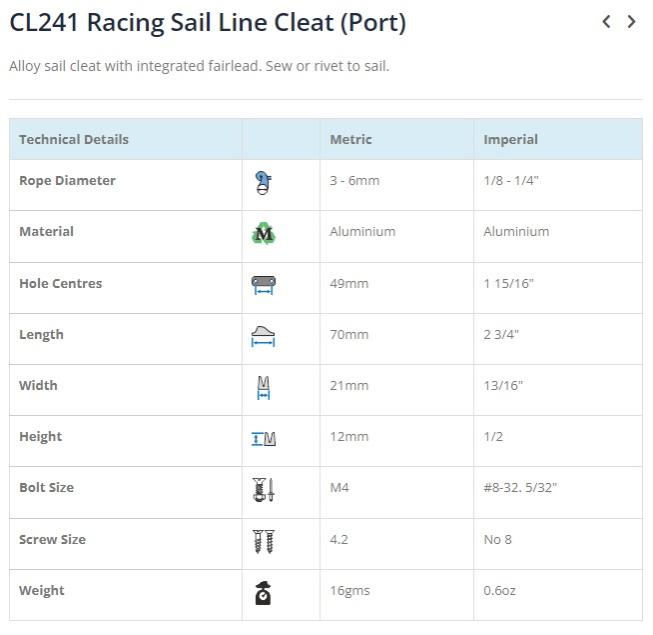Click the alloy sail cleat description text
The height and width of the screenshot is (635, 653).
199,66
